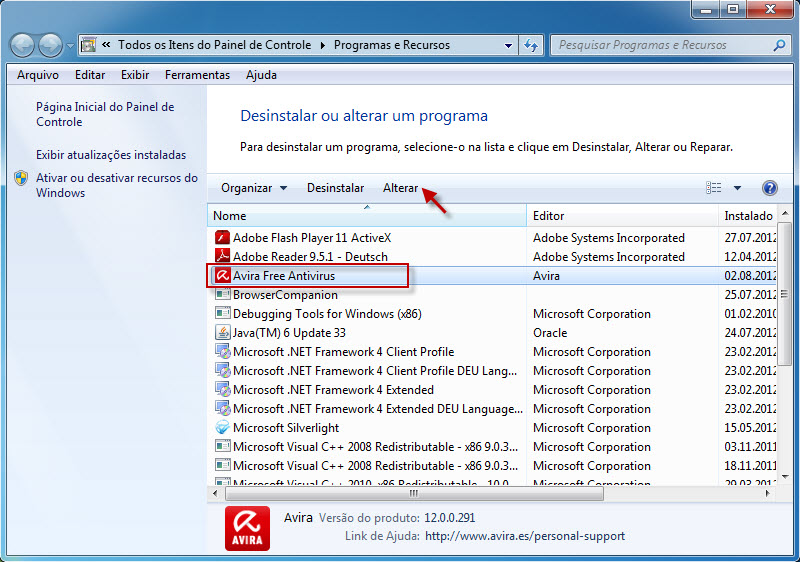Click the BrowserCompanion icon

(222, 294)
